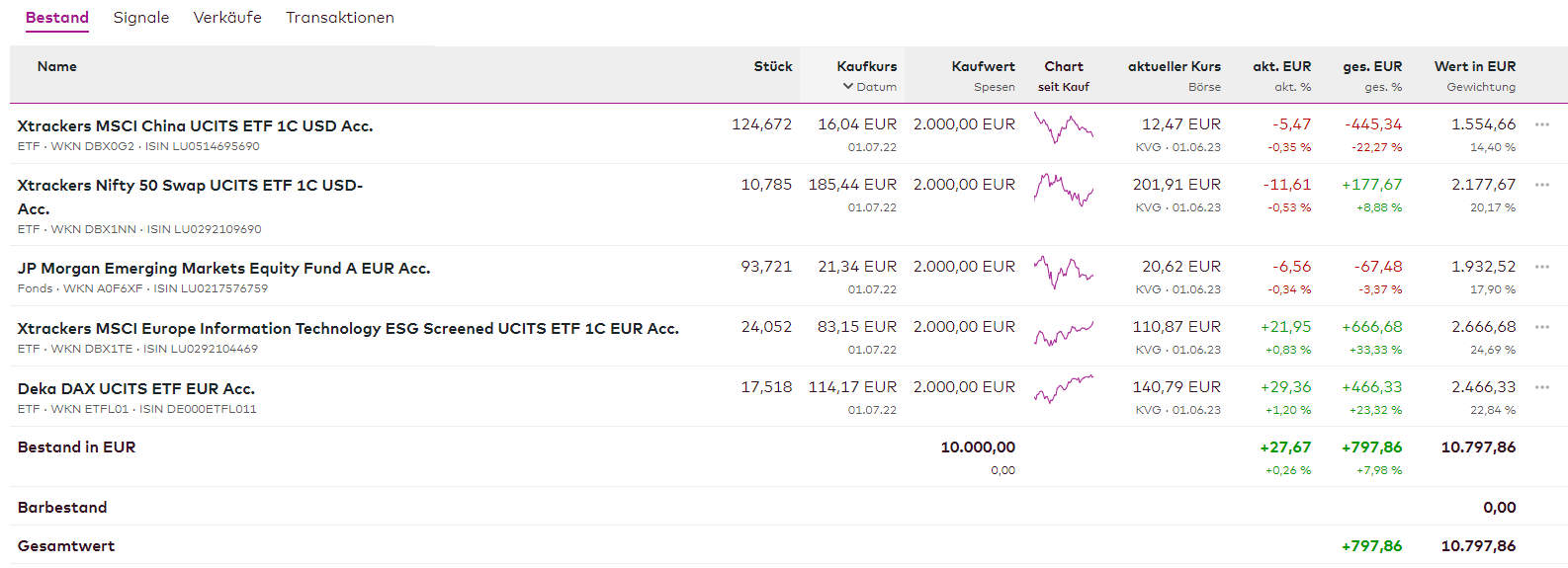
Task: Open options menu for Deka DAX ETF row
Action: click(1541, 387)
